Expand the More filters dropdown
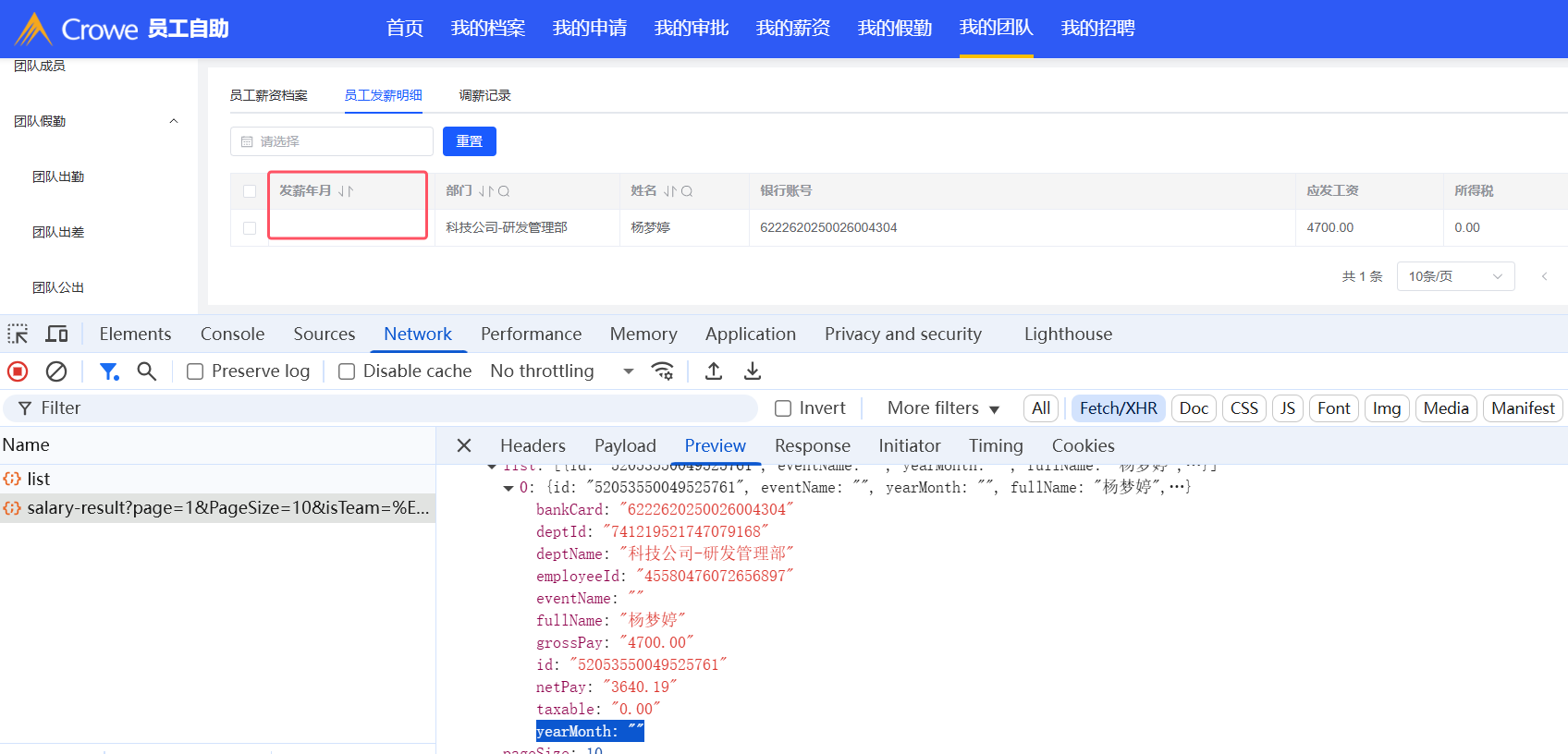The height and width of the screenshot is (754, 1568). click(x=943, y=408)
